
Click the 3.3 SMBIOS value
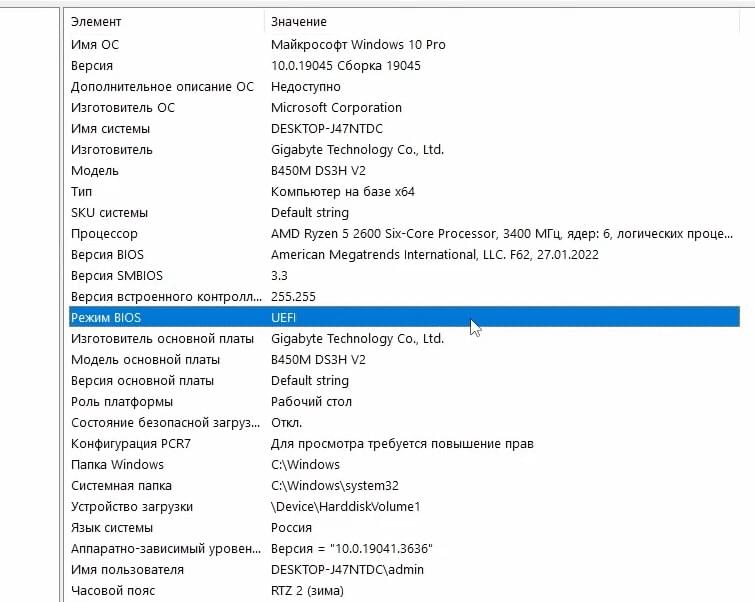pyautogui.click(x=279, y=276)
